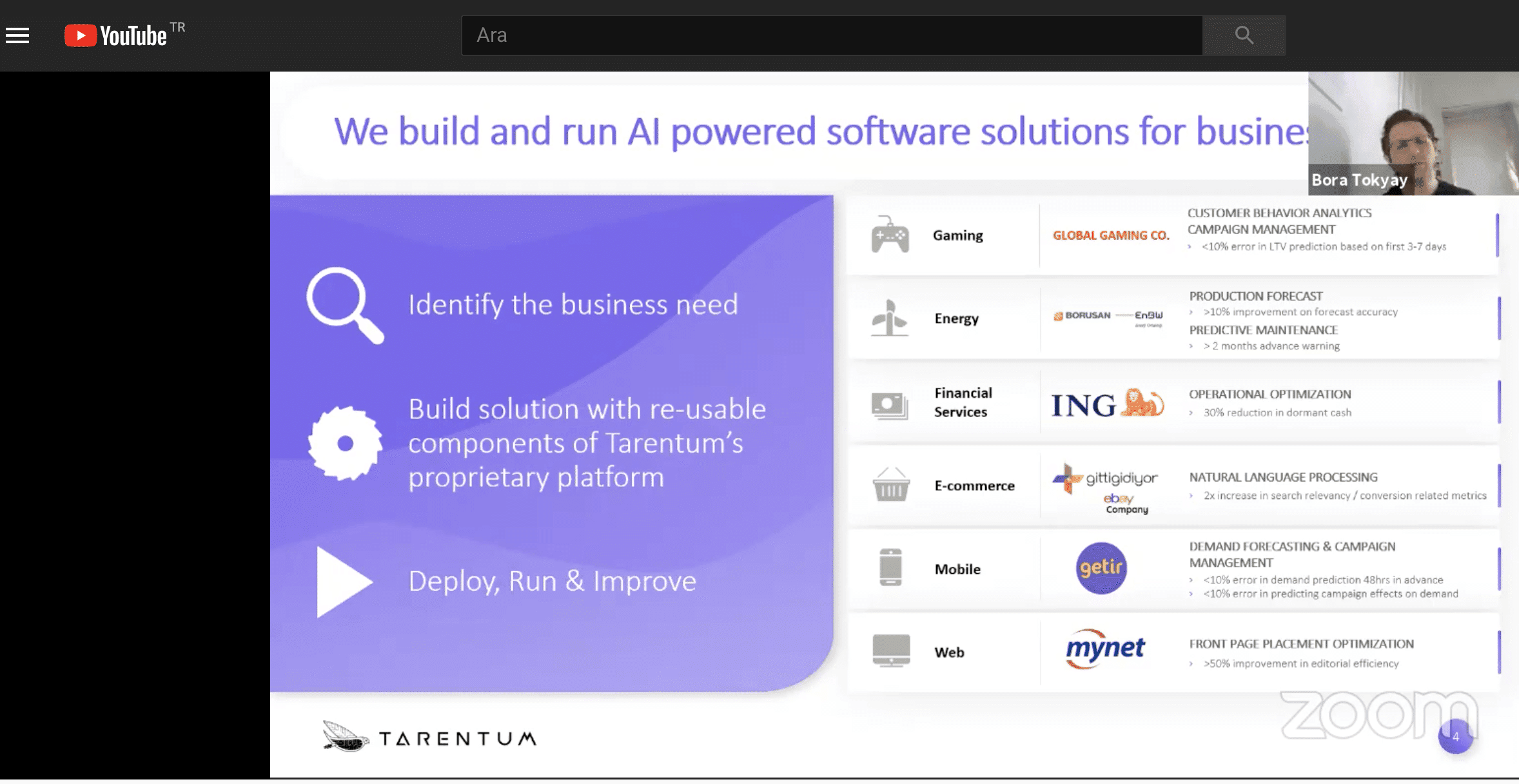Click > 2 months advance warning text
1519x784 pixels.
click(1271, 346)
